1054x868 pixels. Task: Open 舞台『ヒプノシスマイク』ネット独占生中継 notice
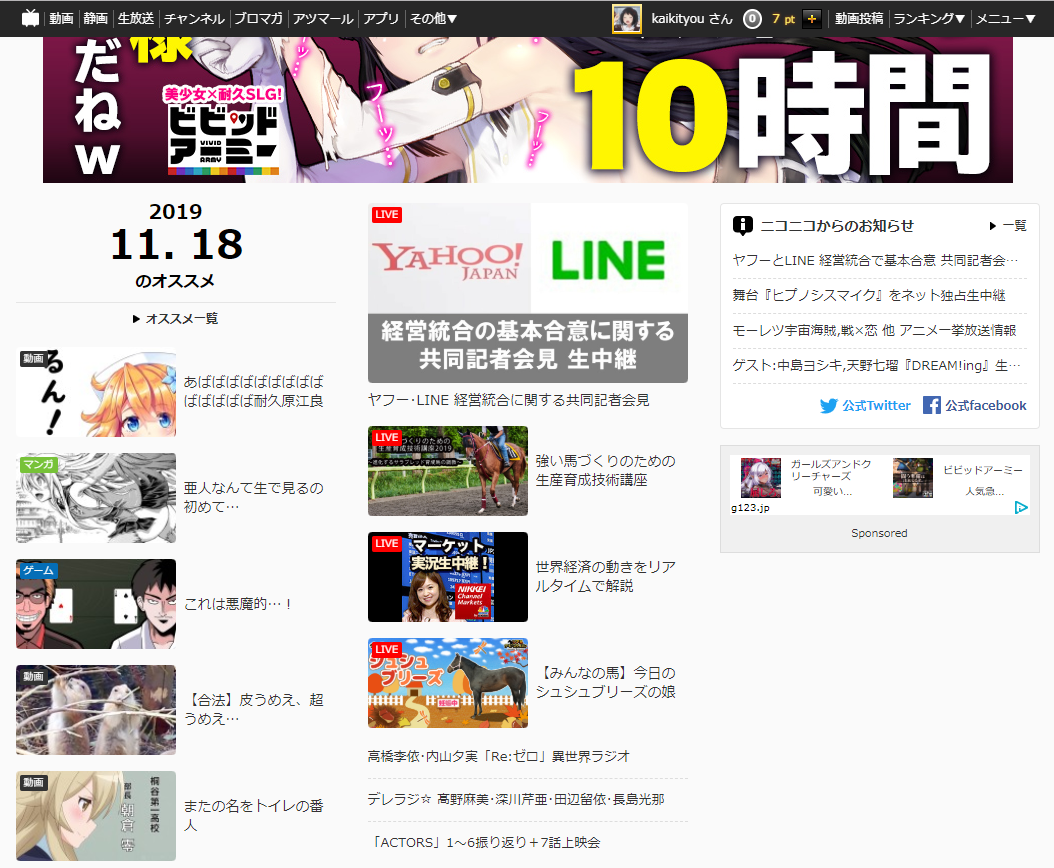868,295
